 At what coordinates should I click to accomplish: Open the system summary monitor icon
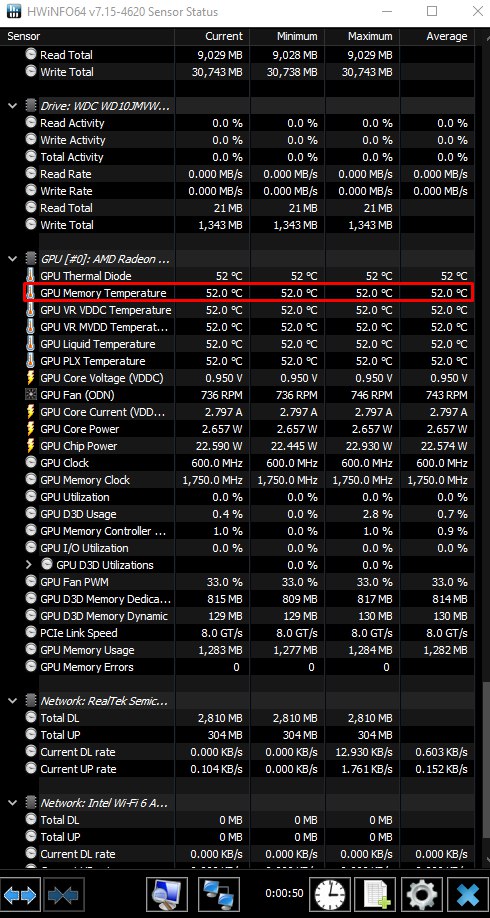tap(167, 894)
